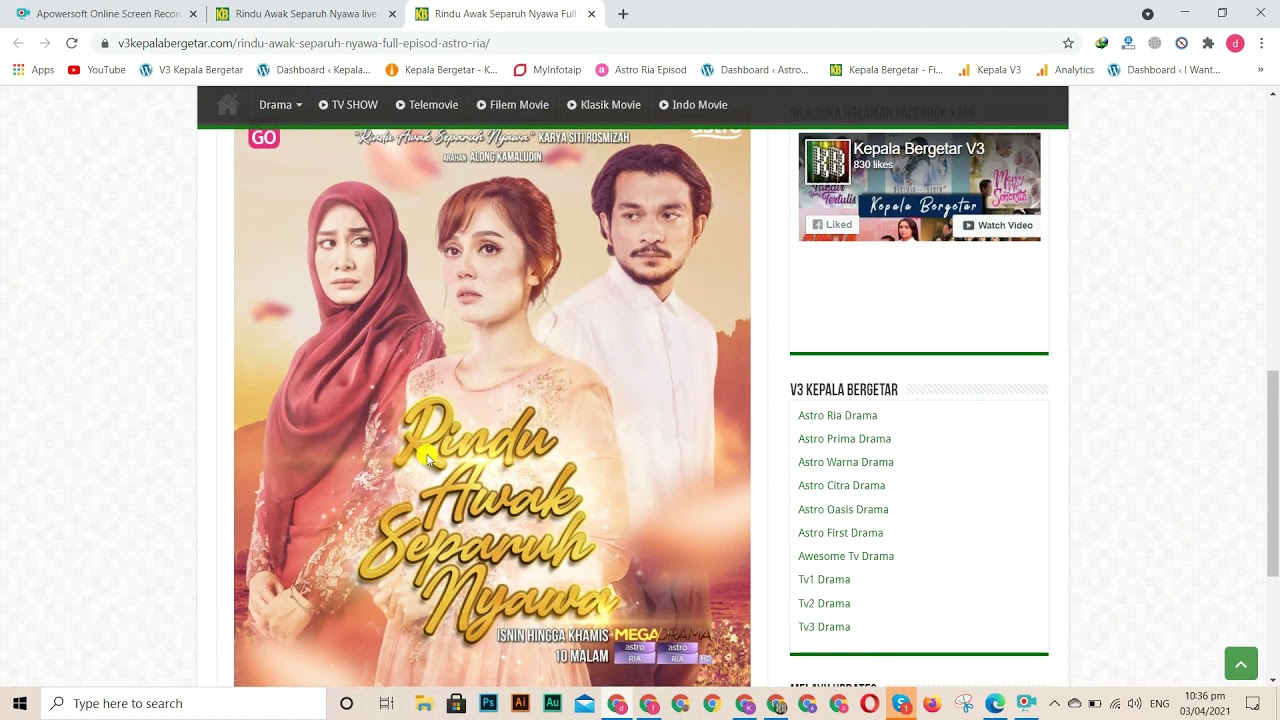The width and height of the screenshot is (1280, 720).
Task: Open the Apps shortcut grid in bookmarks bar
Action: 33,70
